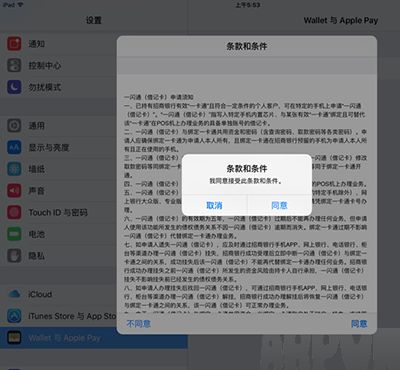Select the 显示与亮度 row label
Screen dimensions: 400x370
49,147
